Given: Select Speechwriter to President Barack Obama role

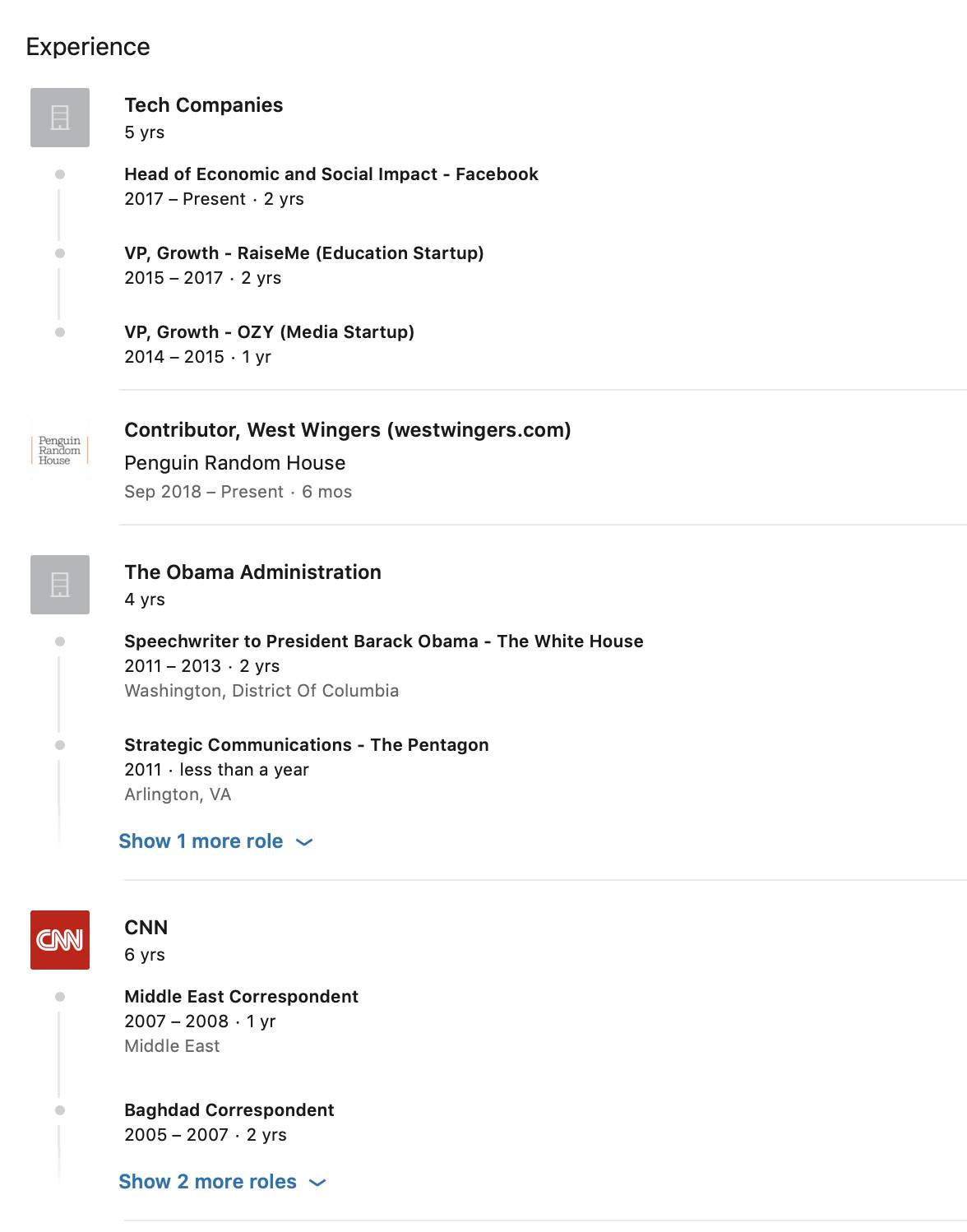Looking at the screenshot, I should [x=384, y=641].
